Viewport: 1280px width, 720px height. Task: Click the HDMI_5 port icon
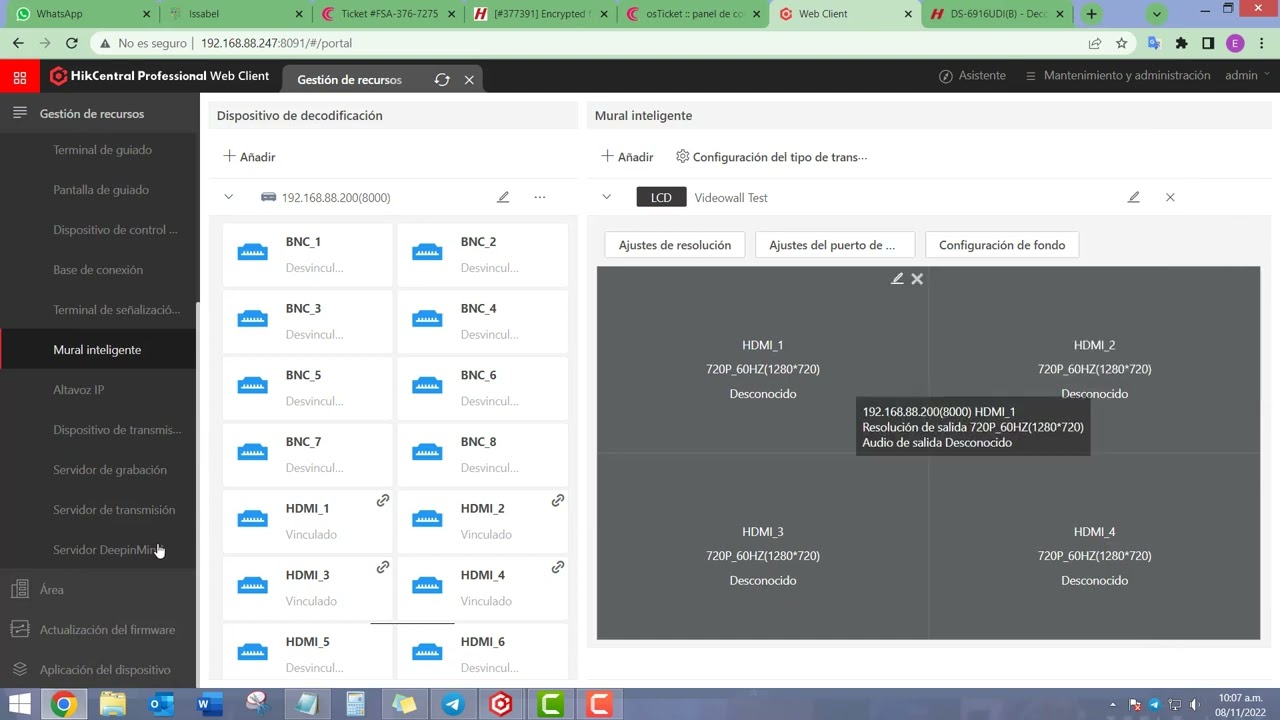[252, 652]
